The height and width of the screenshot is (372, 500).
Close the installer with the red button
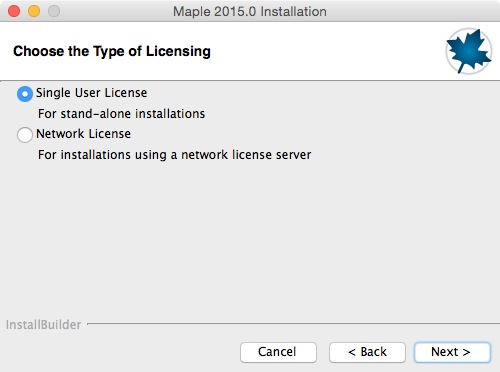coord(14,11)
